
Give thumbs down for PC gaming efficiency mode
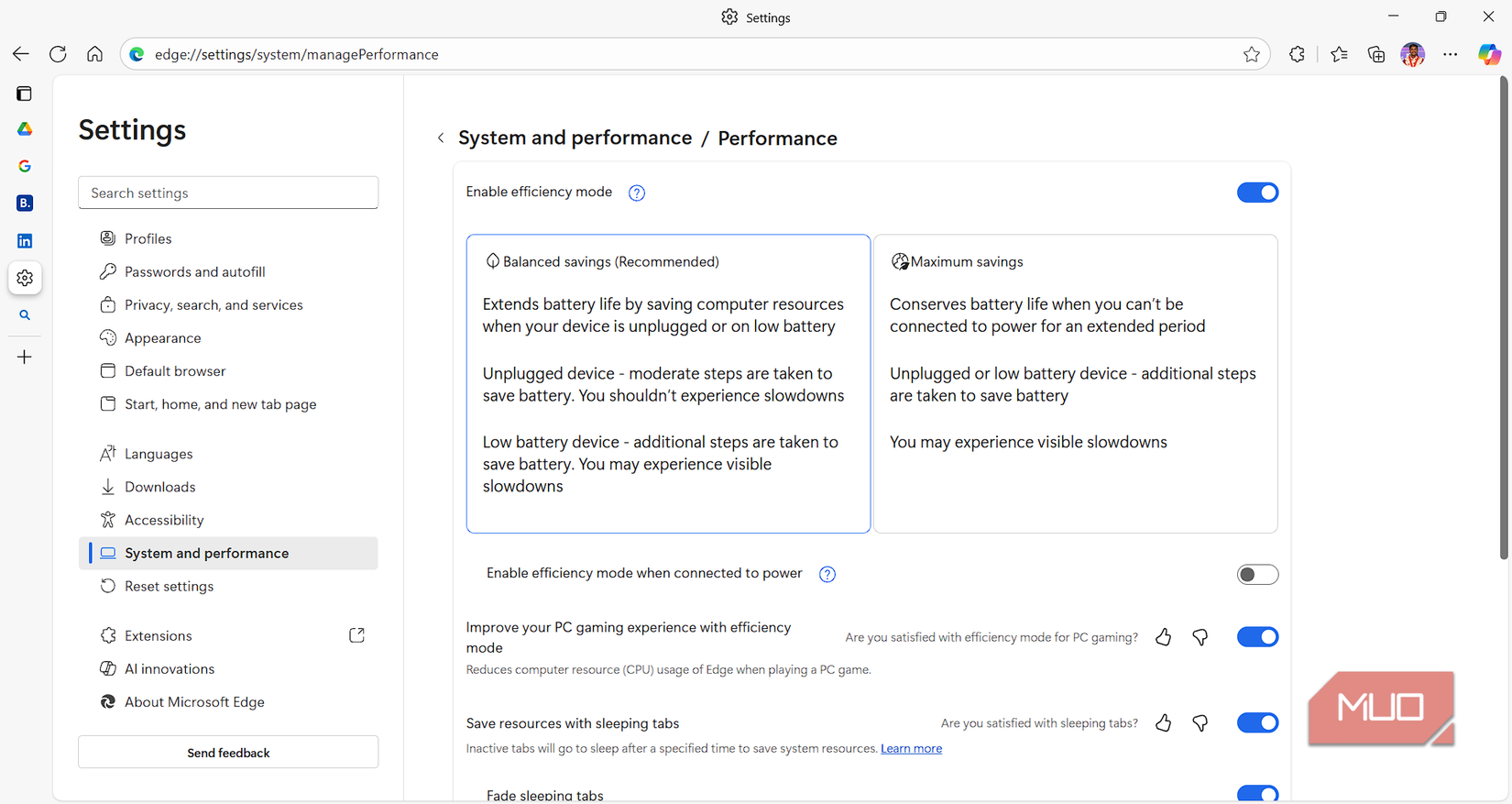point(1200,637)
